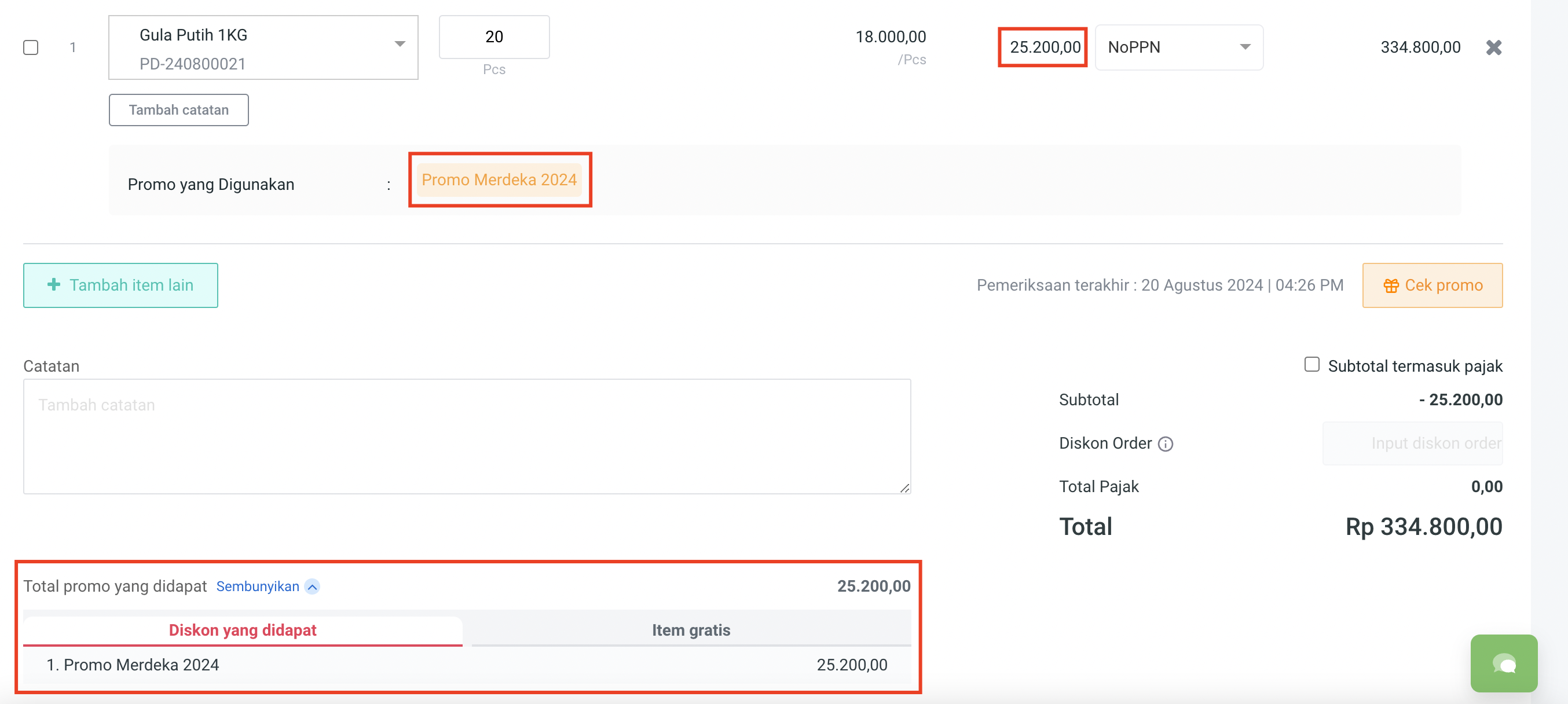The height and width of the screenshot is (704, 1568).
Task: Tick the item row 1 checkbox
Action: (31, 47)
